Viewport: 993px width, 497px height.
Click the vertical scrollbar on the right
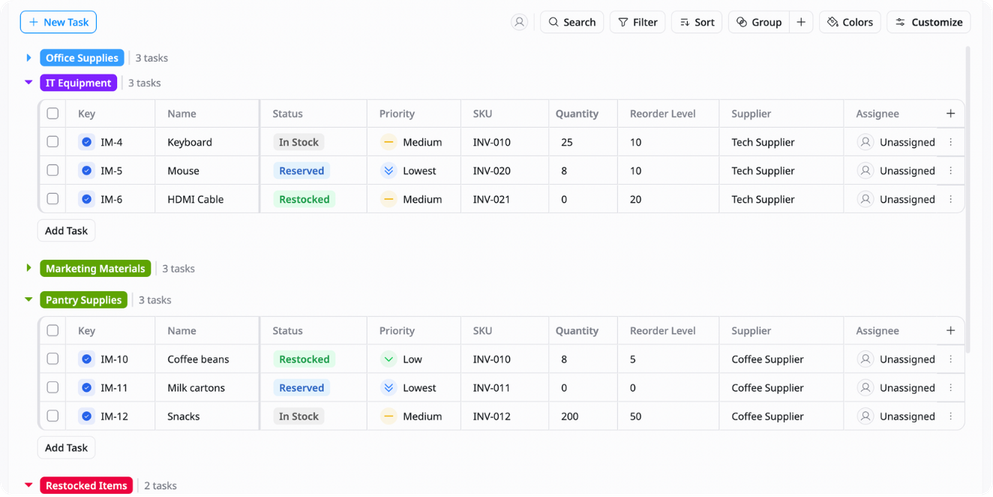[x=967, y=199]
